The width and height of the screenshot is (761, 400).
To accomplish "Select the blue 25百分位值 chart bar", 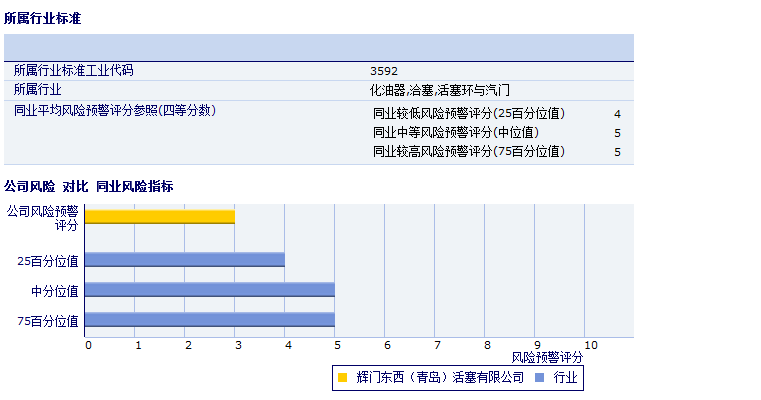I will [x=185, y=260].
